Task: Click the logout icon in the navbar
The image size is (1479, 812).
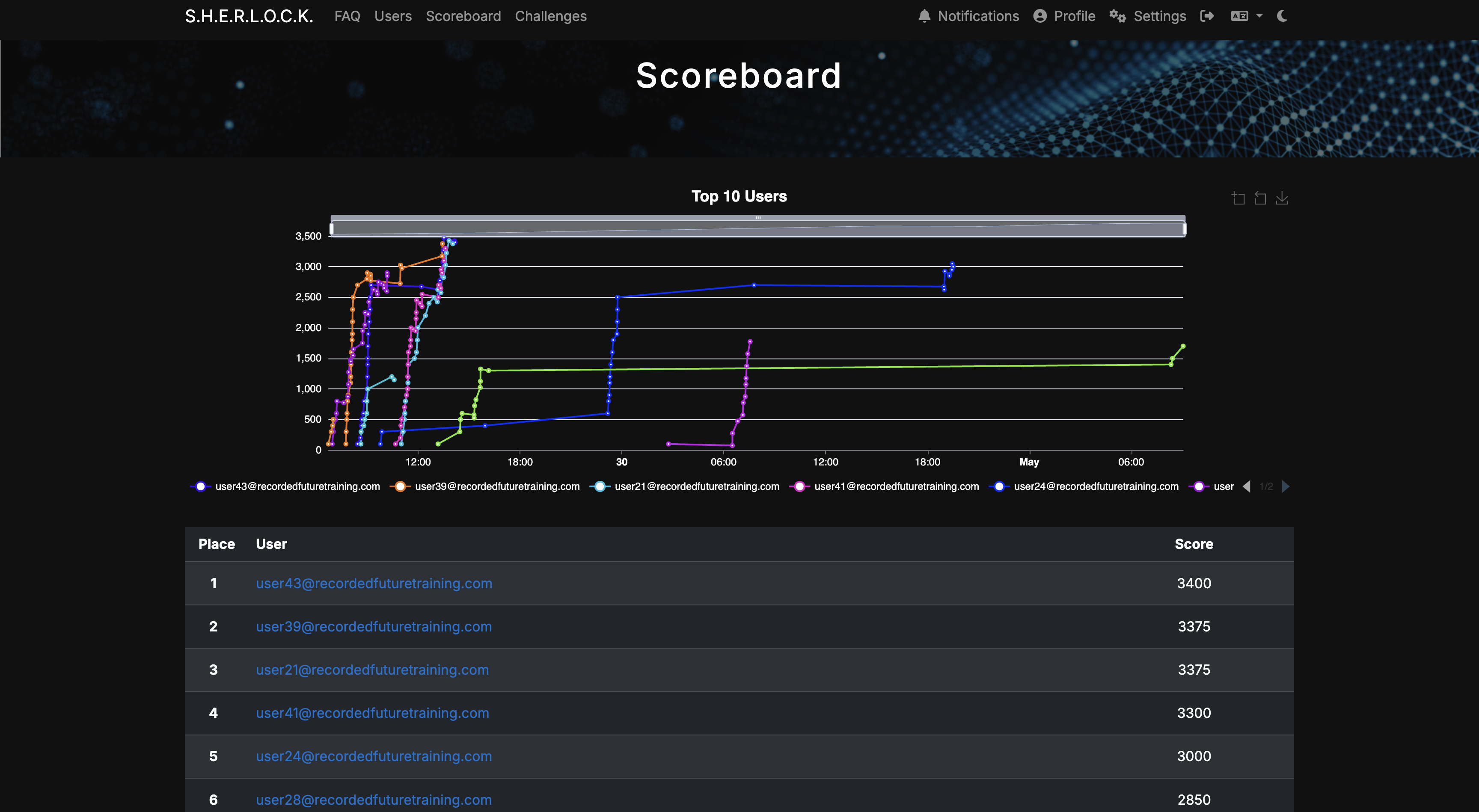Action: pos(1207,15)
